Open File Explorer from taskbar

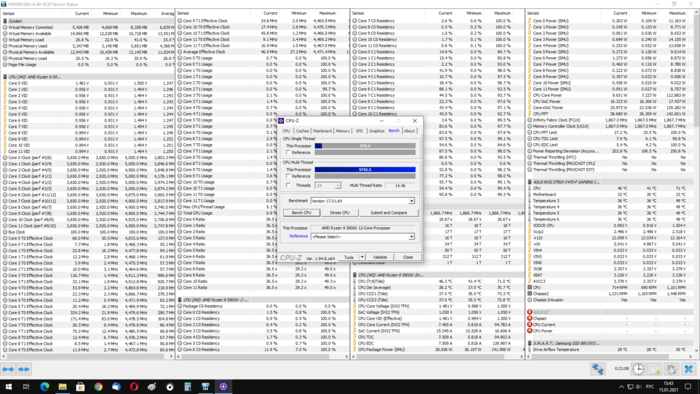62,386
